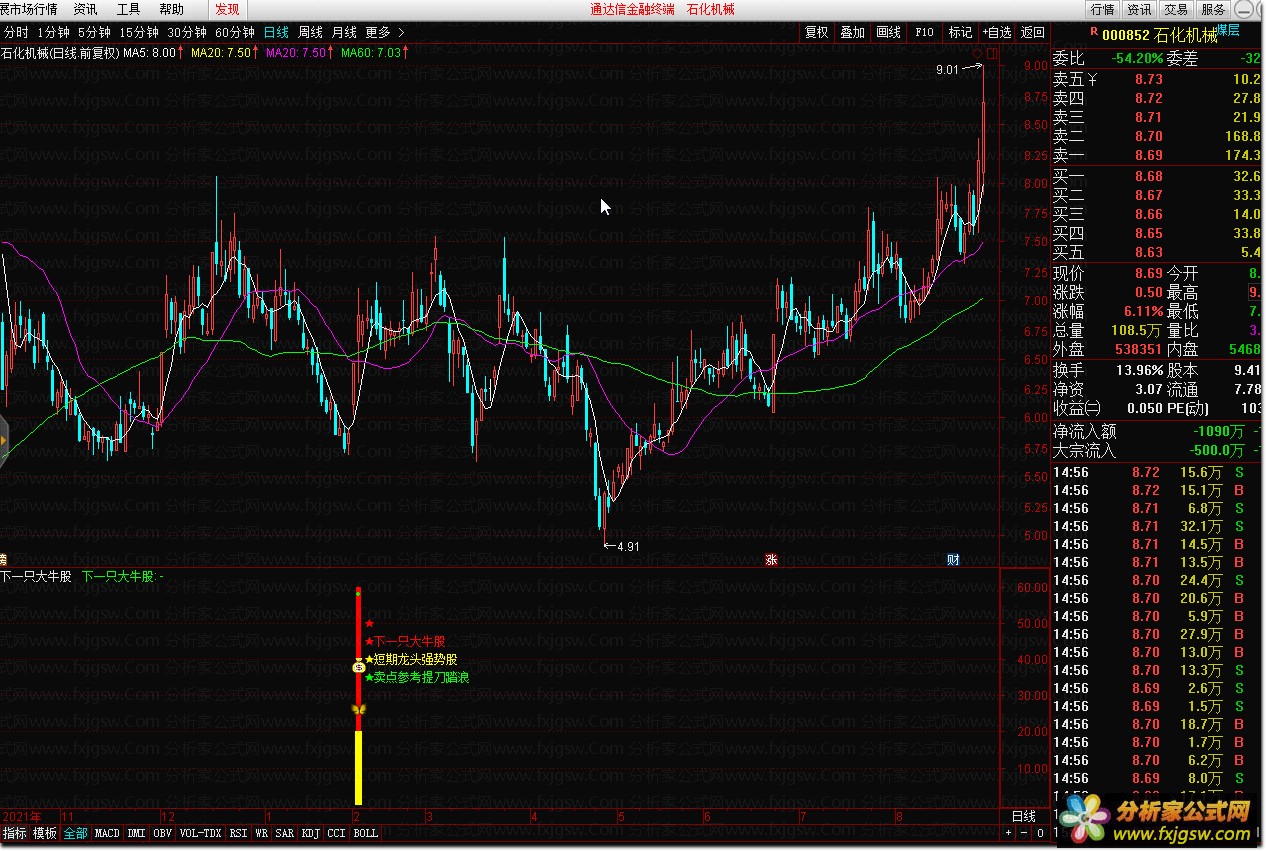Select the 月线 monthly period

pyautogui.click(x=344, y=32)
